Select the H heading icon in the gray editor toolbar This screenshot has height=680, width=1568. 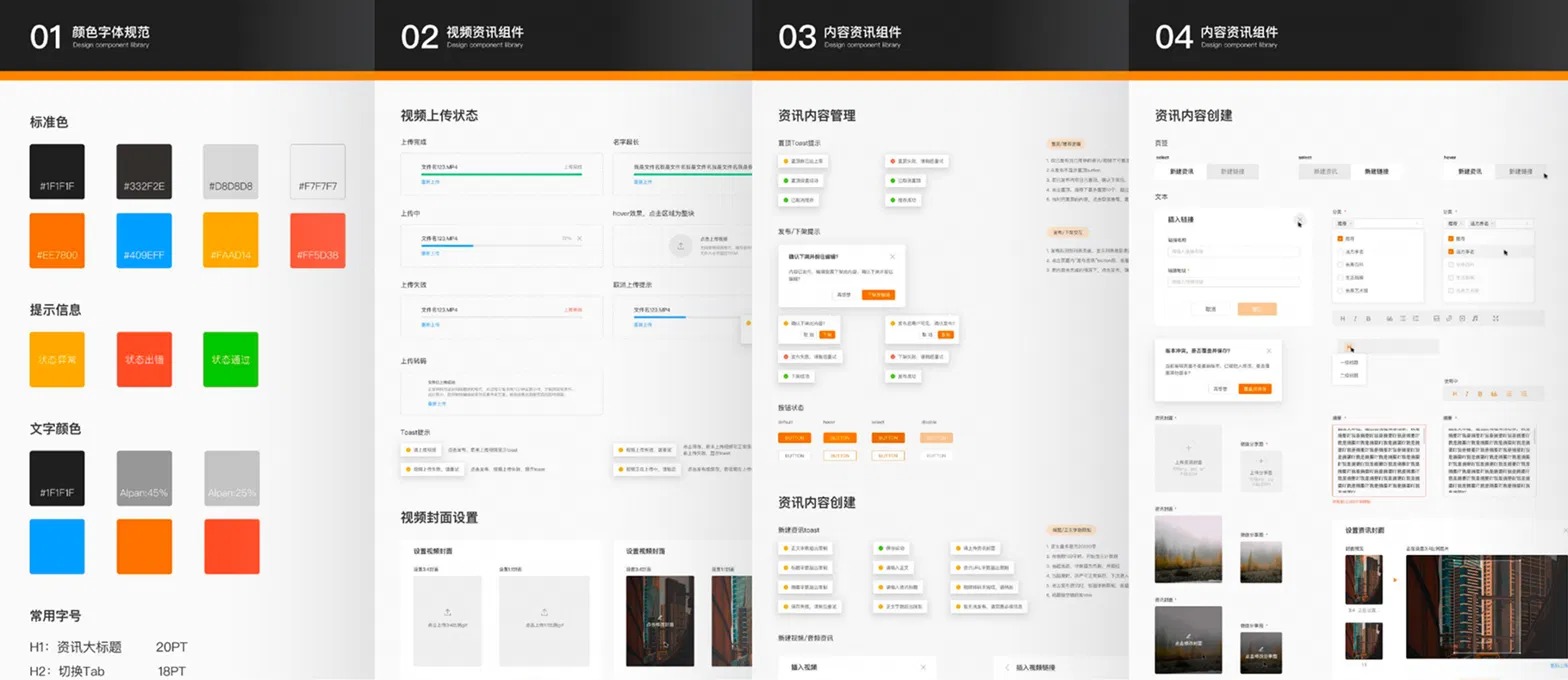coord(1341,318)
